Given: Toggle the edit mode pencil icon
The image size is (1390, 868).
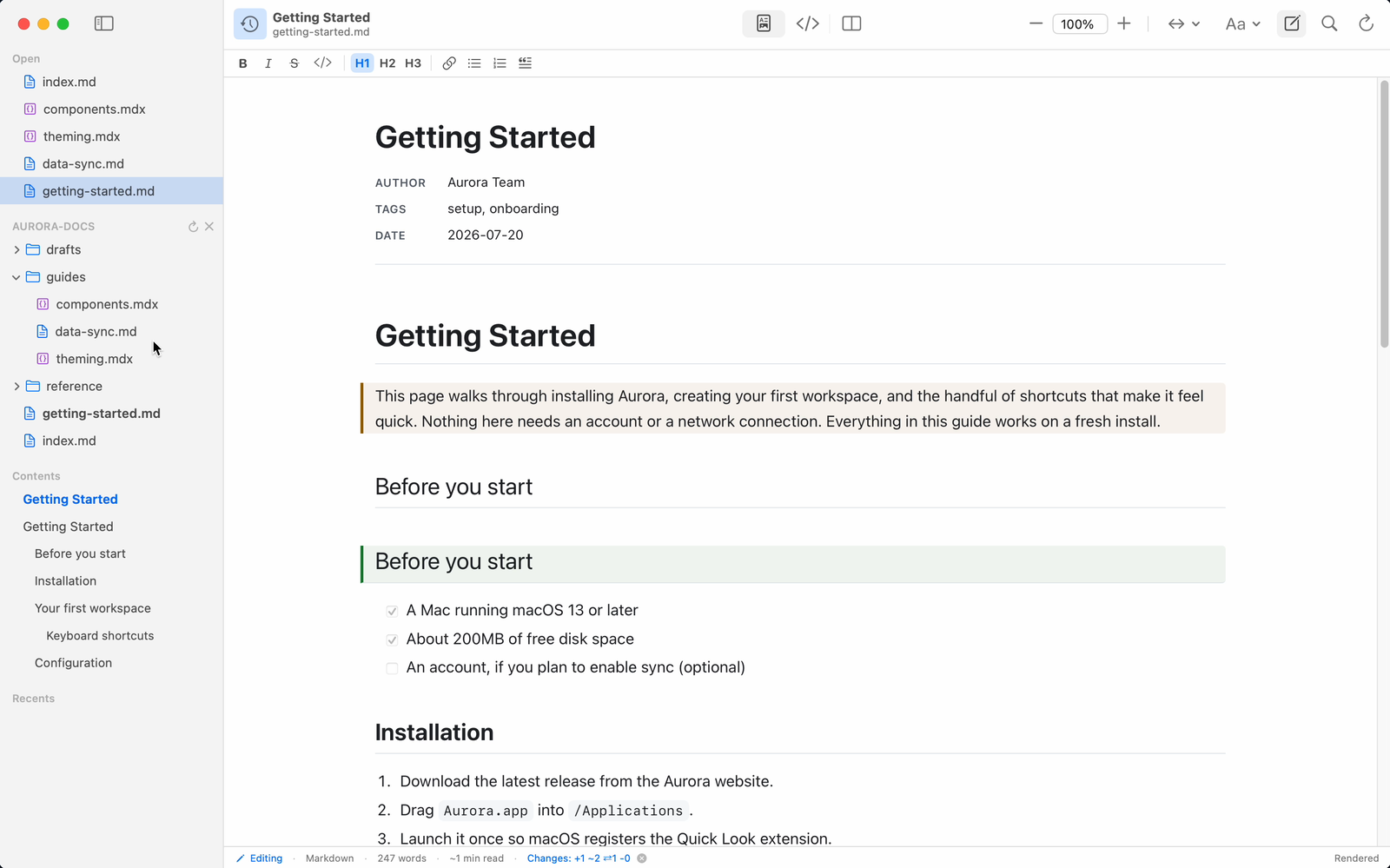Looking at the screenshot, I should coord(1292,23).
